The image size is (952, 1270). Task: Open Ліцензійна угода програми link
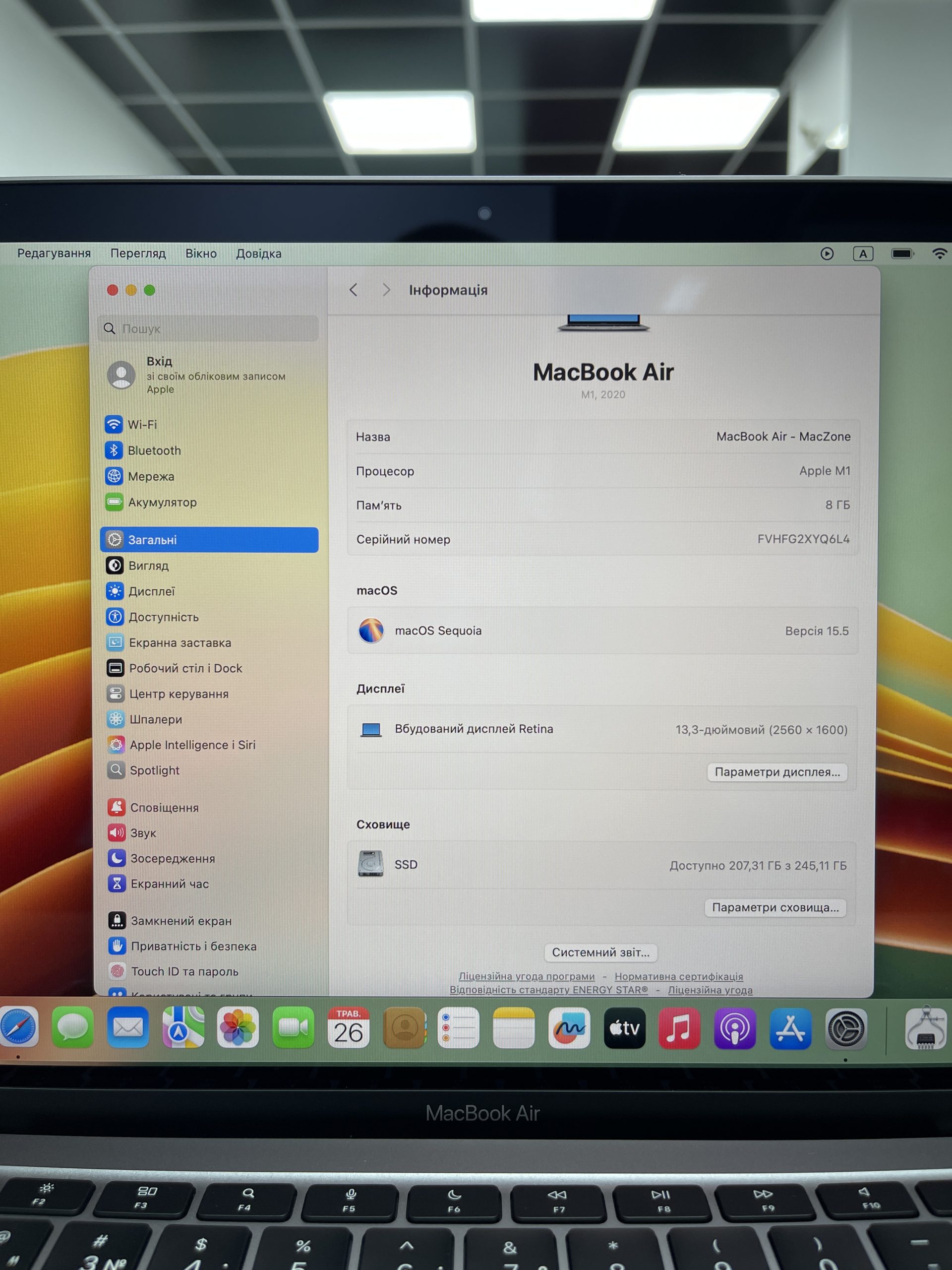[526, 976]
